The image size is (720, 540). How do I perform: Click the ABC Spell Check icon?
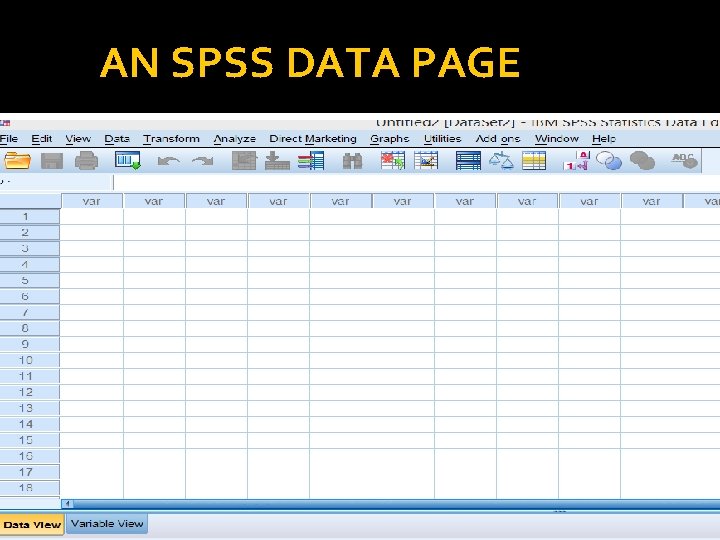[x=684, y=160]
